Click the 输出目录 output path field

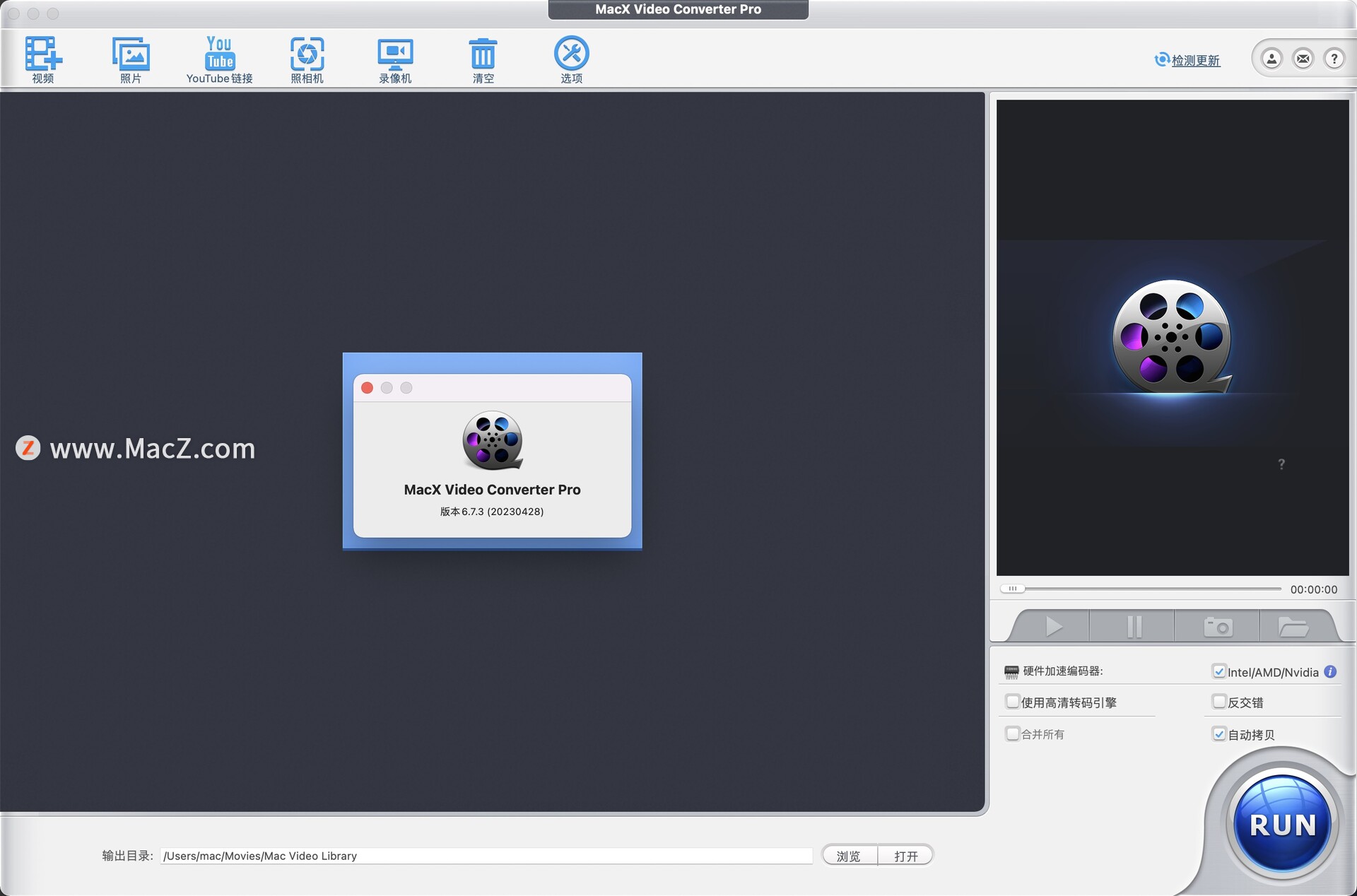point(488,856)
